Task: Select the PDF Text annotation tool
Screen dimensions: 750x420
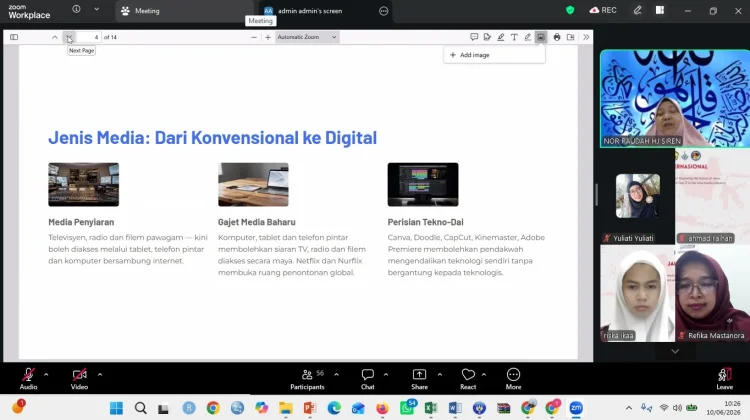Action: coord(514,37)
